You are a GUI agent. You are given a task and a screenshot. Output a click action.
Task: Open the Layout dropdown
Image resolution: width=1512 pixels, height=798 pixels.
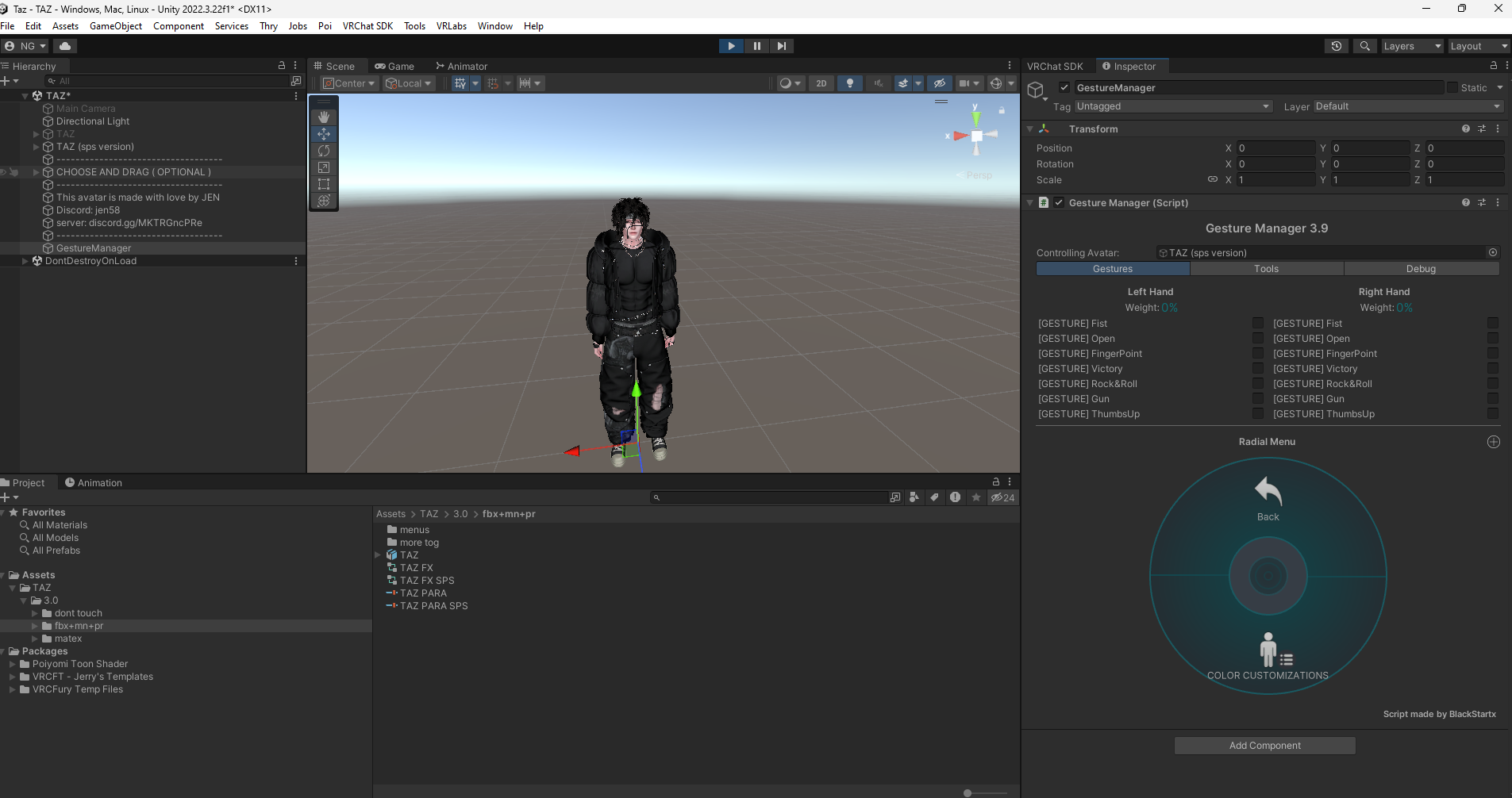pos(1479,46)
